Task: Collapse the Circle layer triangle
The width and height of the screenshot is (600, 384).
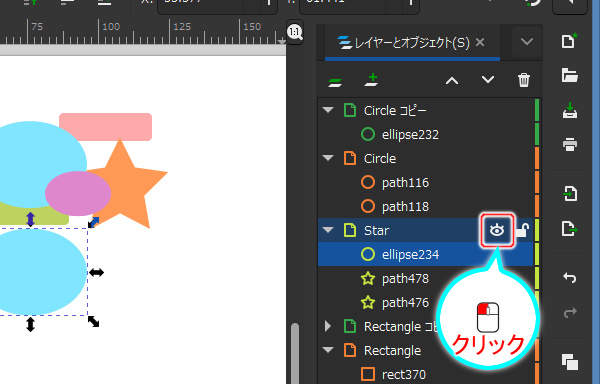Action: coord(328,158)
